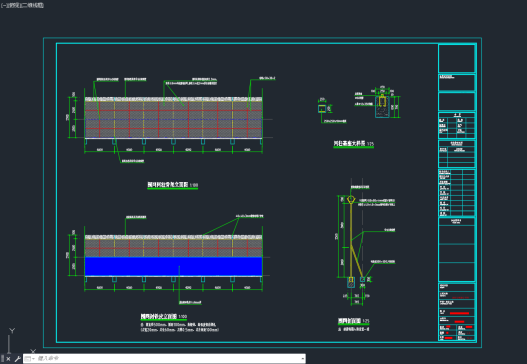
Task: Close the command line window
Action: coord(8,359)
